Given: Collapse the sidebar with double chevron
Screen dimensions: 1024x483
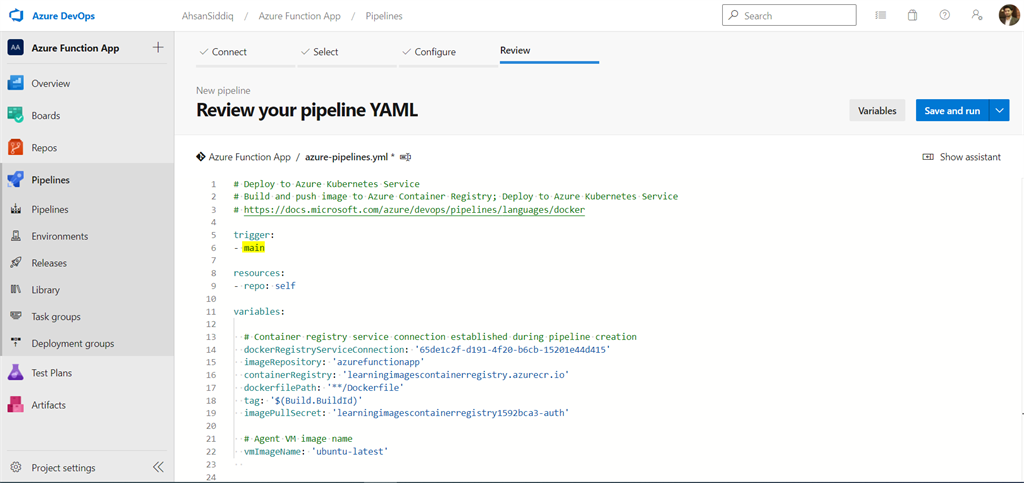Looking at the screenshot, I should [x=158, y=467].
